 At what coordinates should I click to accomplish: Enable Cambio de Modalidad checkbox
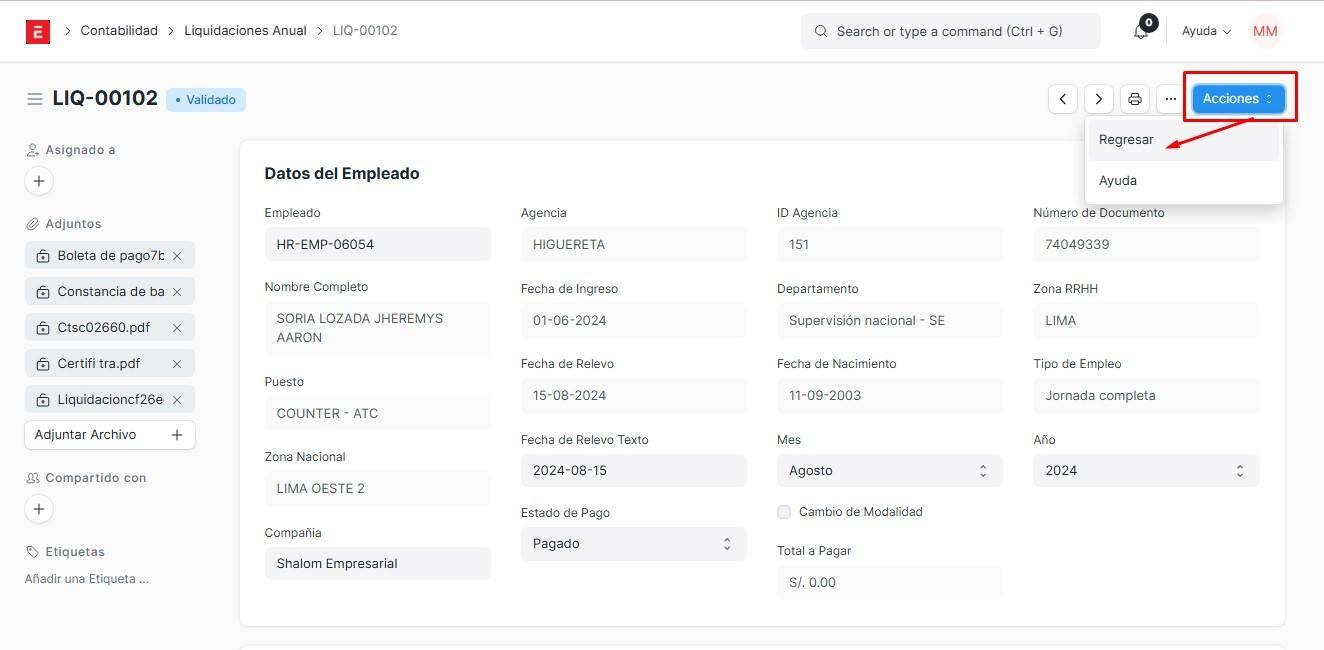point(784,512)
